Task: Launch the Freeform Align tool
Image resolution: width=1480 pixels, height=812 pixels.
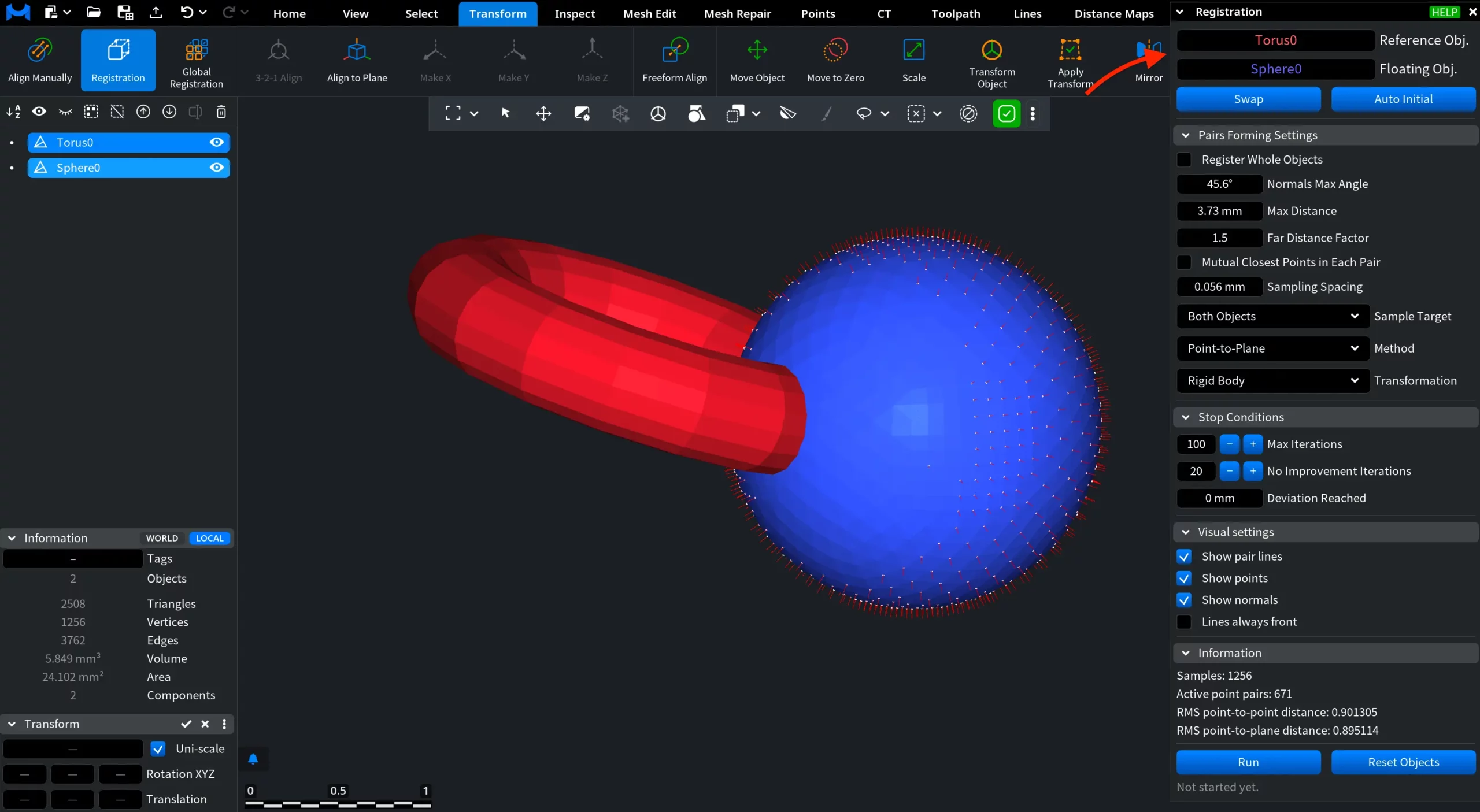Action: click(675, 61)
